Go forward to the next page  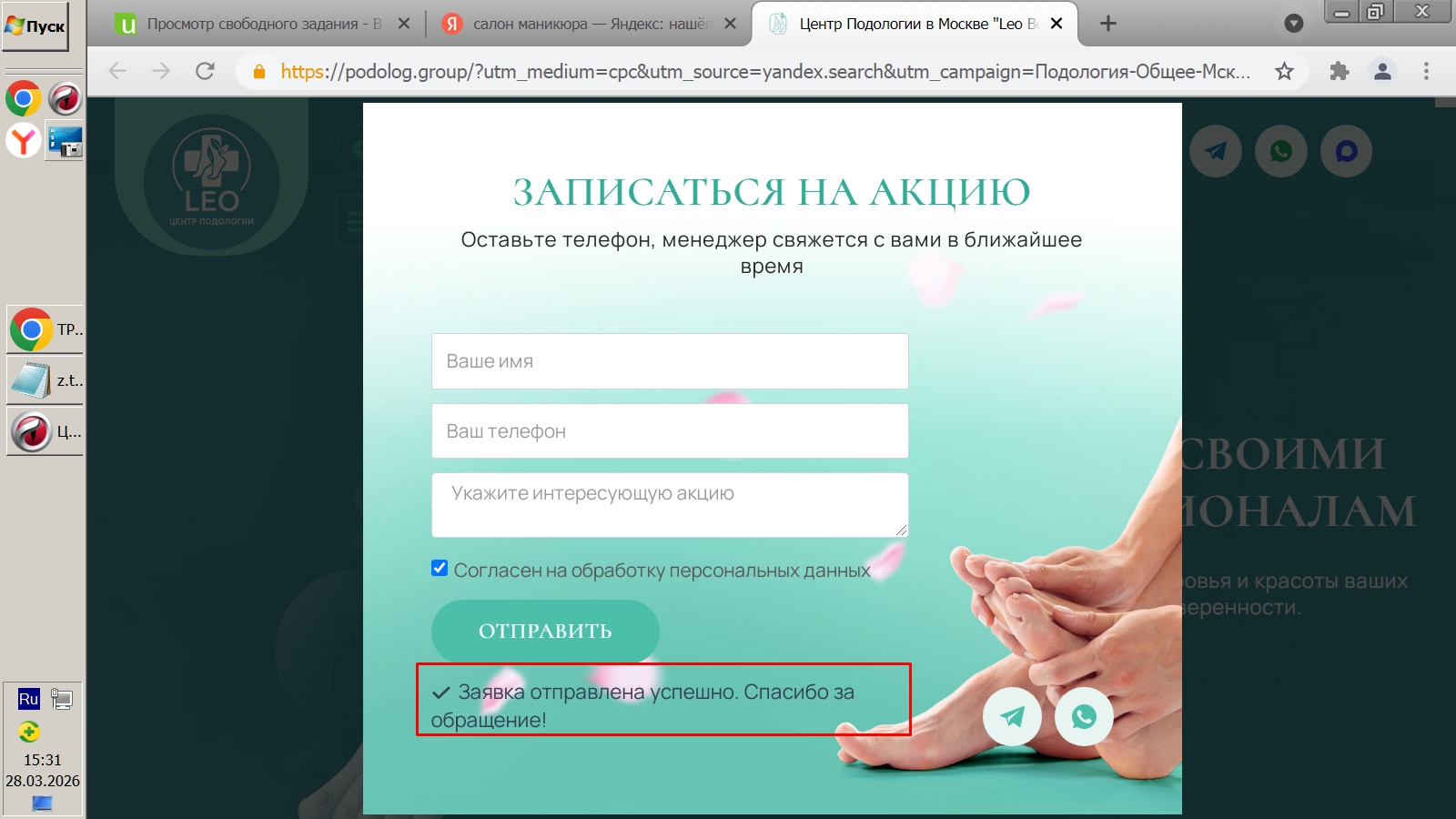click(x=161, y=71)
